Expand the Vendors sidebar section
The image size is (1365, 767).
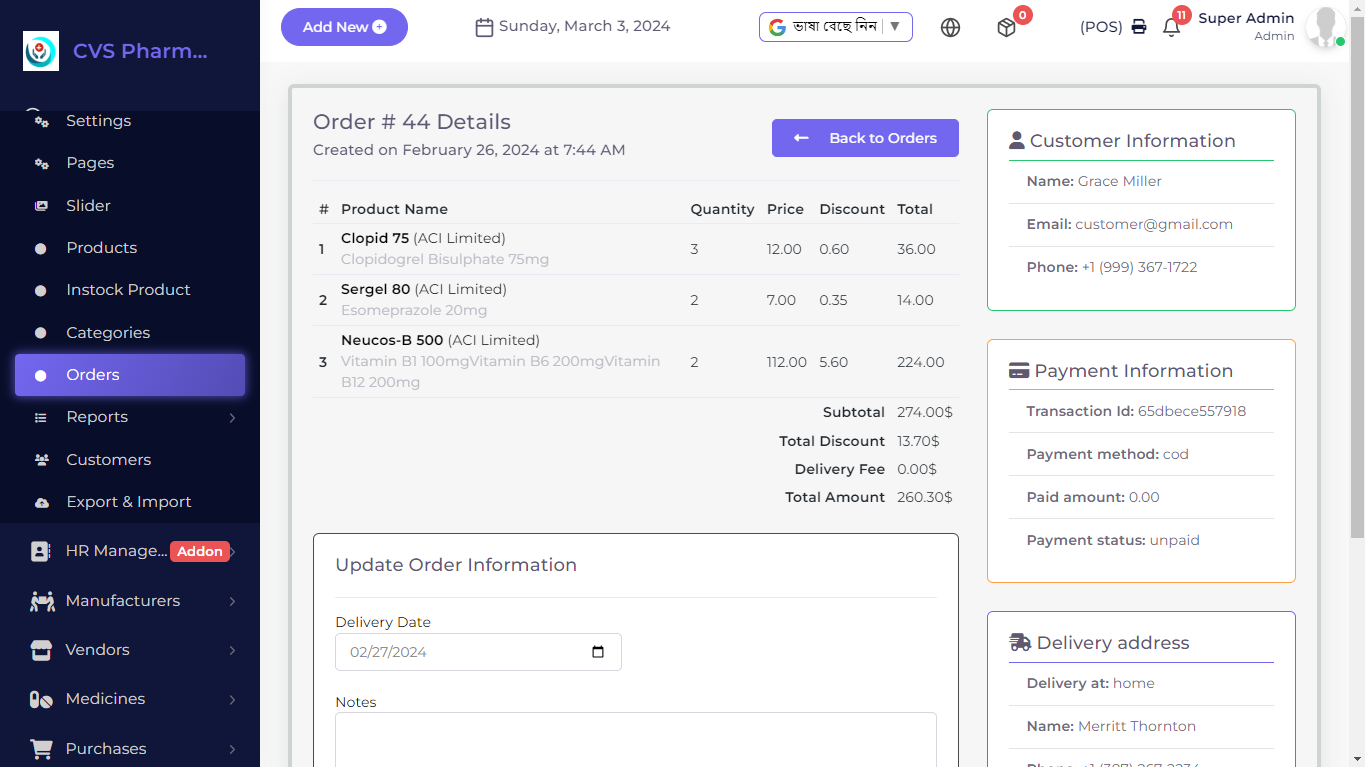(130, 650)
